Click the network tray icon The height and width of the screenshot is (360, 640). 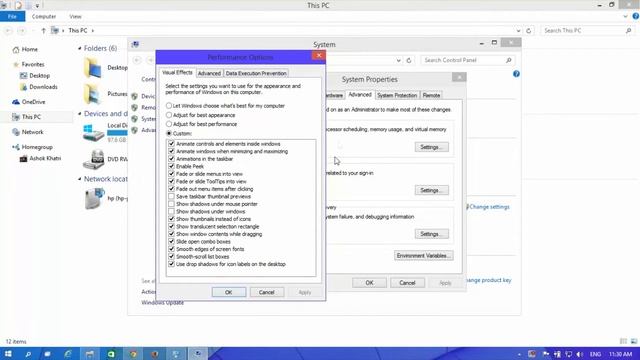(x=569, y=354)
